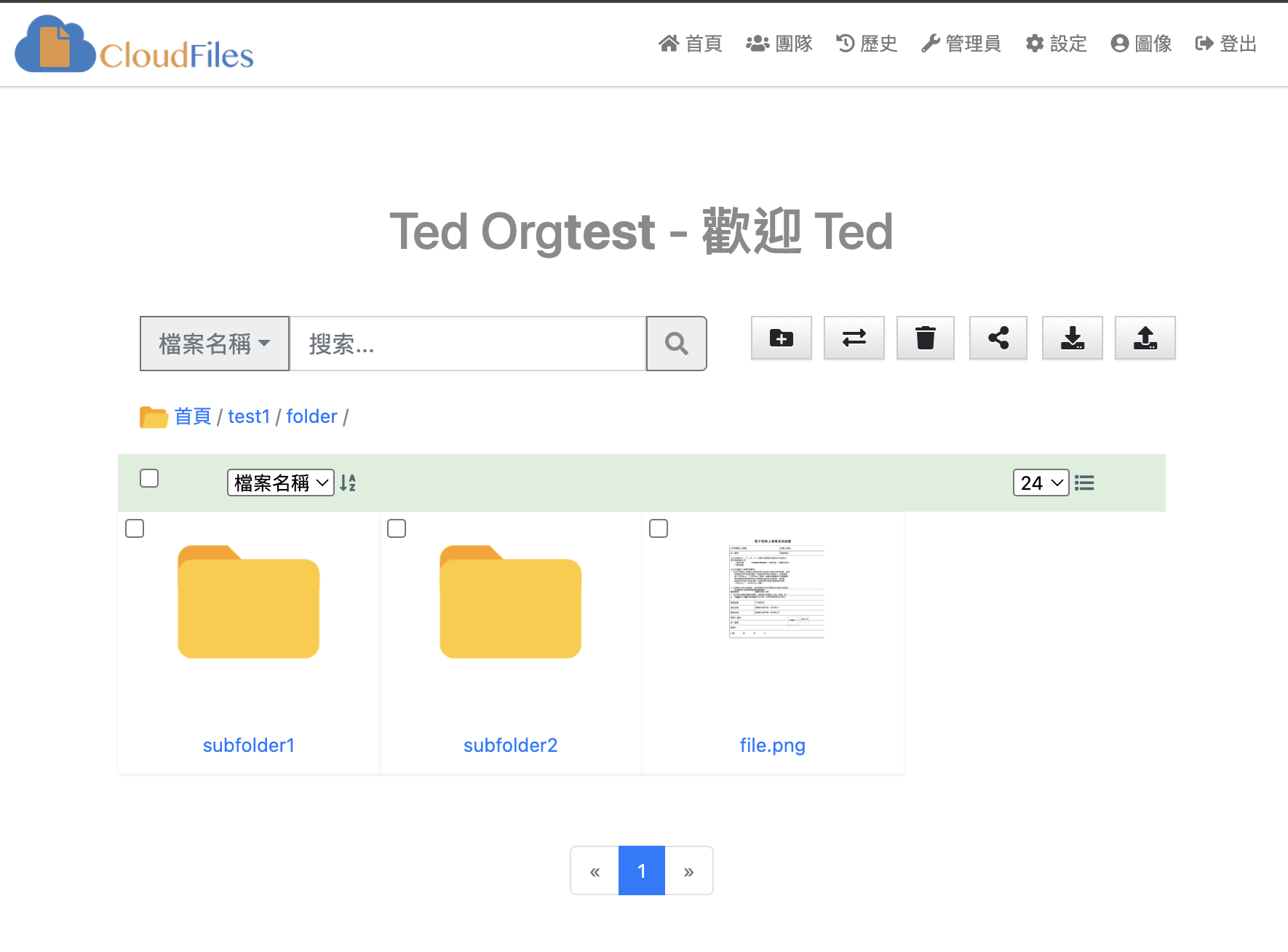
Task: Go to test1 in the breadcrumb
Action: click(x=249, y=416)
